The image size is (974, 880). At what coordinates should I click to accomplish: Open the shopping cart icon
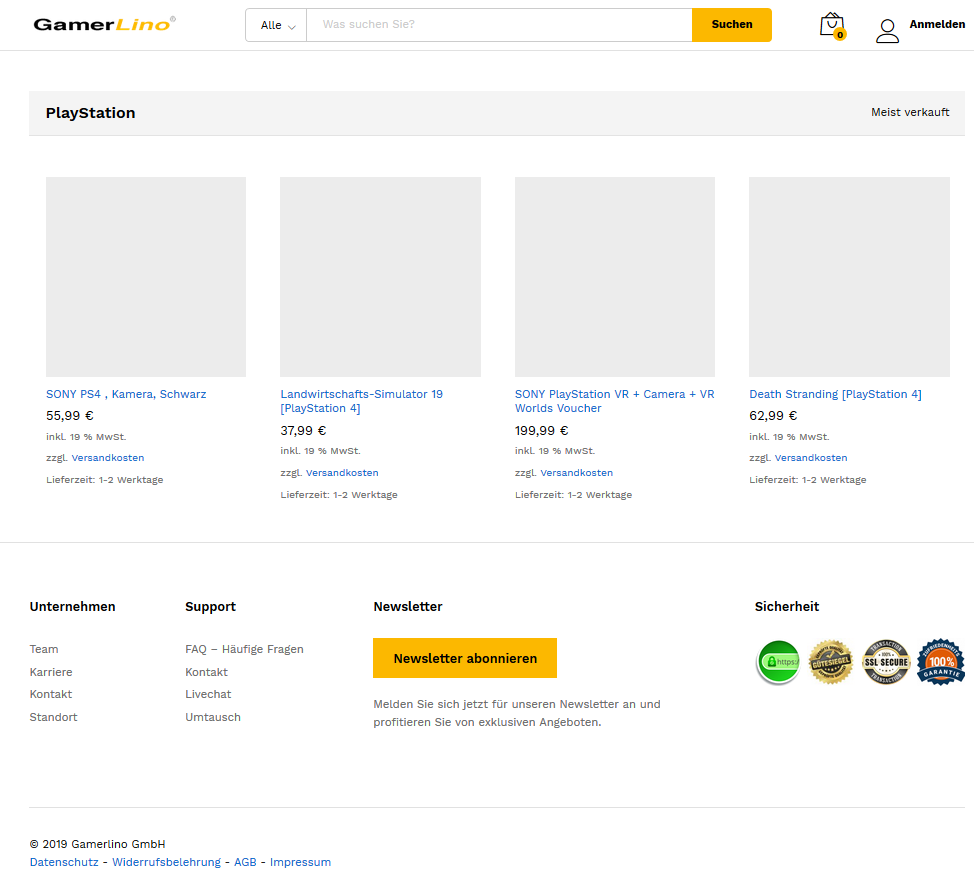coord(832,25)
